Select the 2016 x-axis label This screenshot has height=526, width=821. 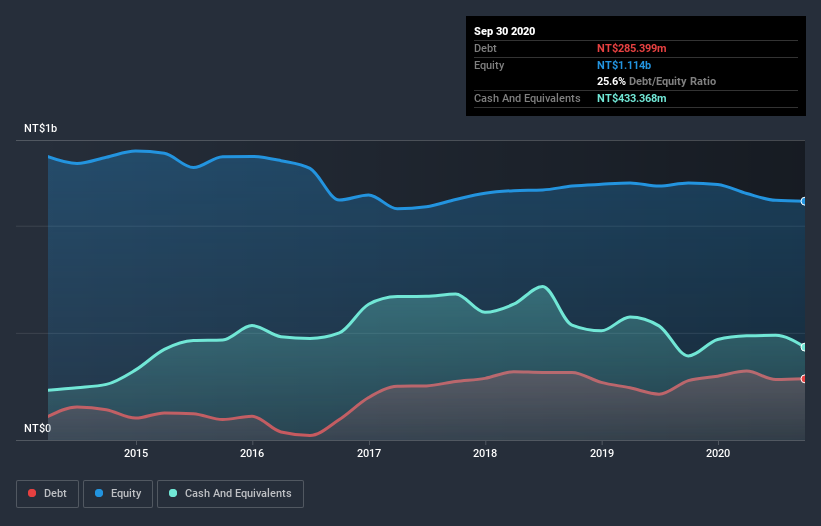click(x=252, y=453)
